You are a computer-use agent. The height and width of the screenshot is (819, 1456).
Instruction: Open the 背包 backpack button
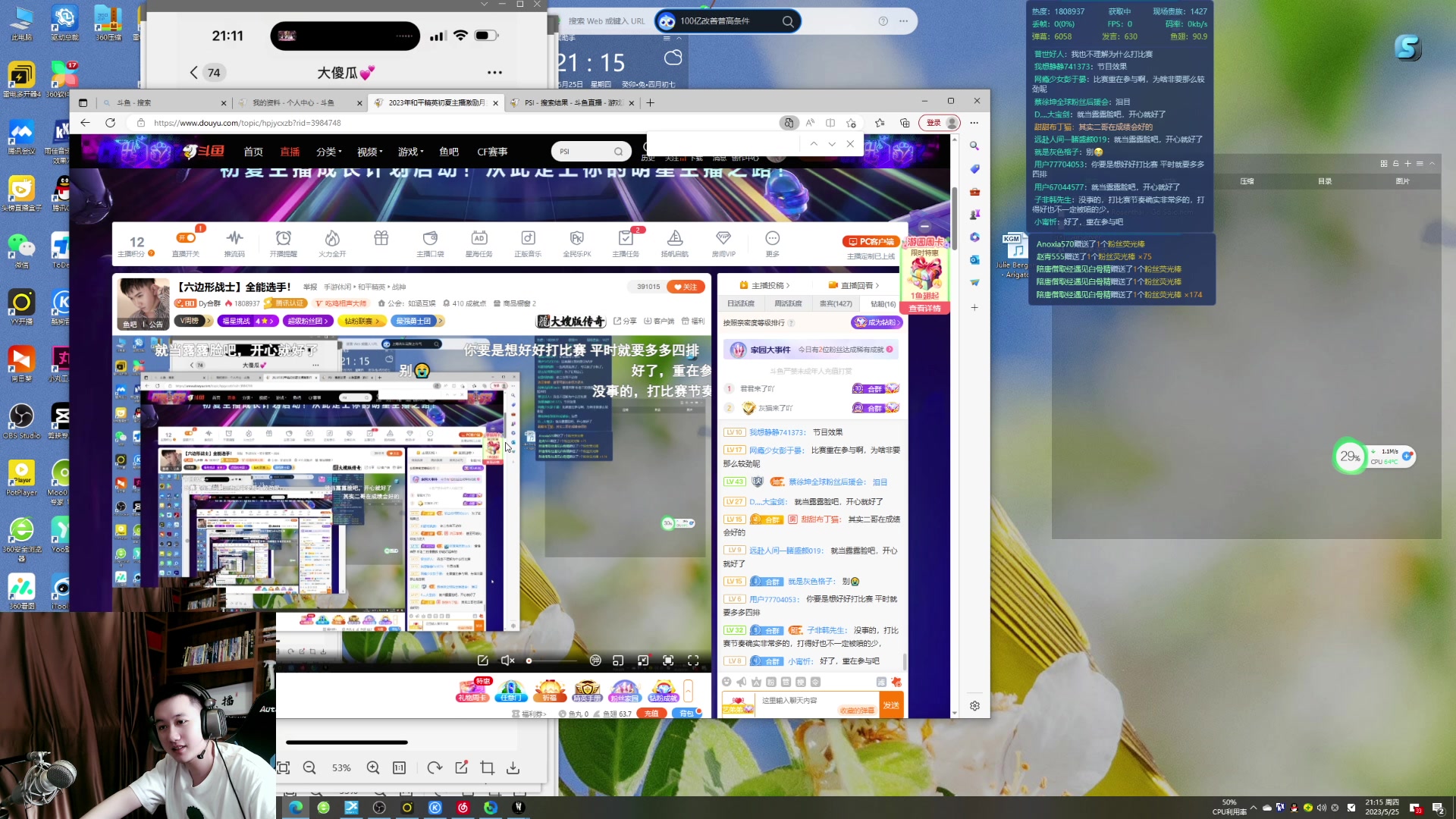(686, 714)
